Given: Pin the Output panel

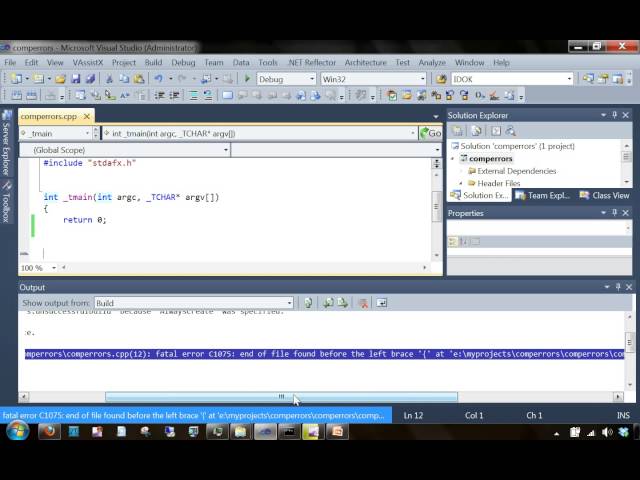Looking at the screenshot, I should tap(618, 287).
